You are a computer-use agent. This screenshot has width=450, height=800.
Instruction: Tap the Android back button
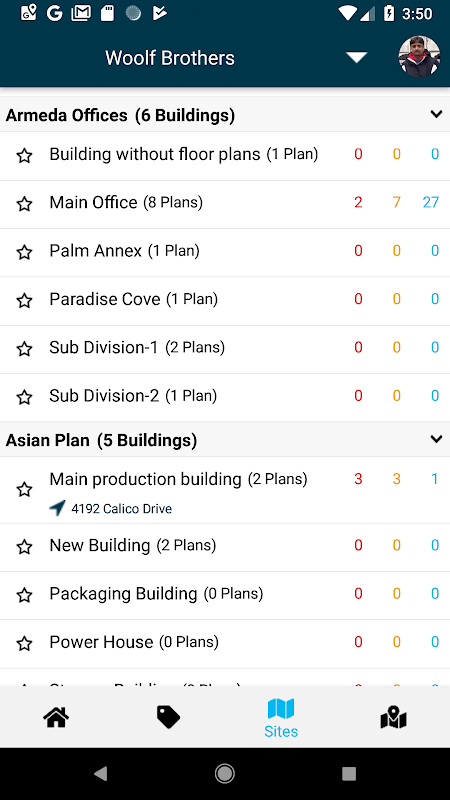(101, 774)
